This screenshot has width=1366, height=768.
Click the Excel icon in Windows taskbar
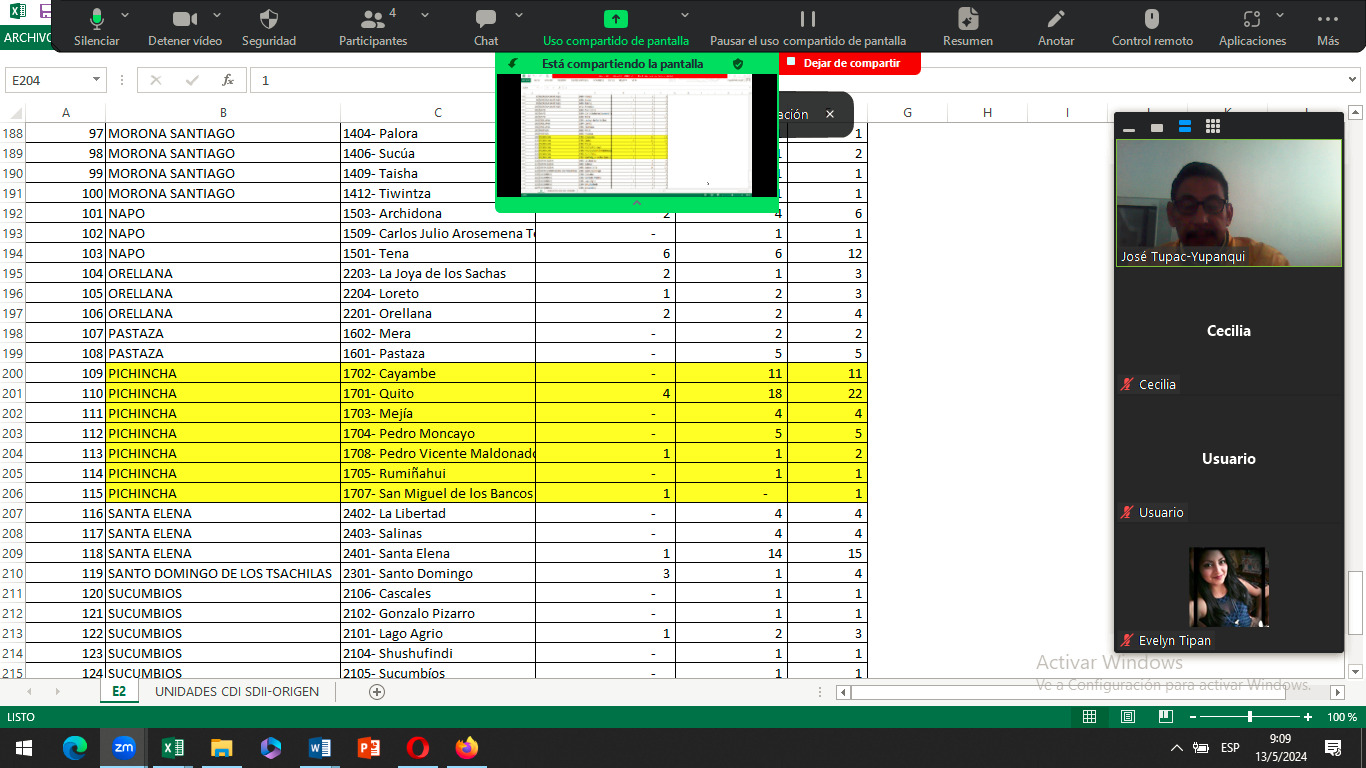pos(172,747)
